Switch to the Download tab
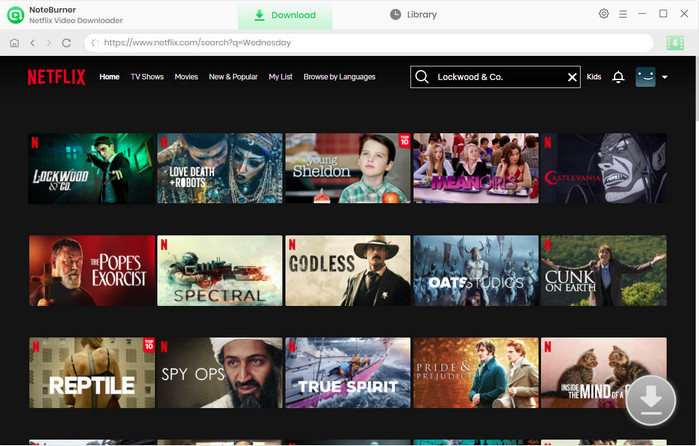 click(285, 15)
